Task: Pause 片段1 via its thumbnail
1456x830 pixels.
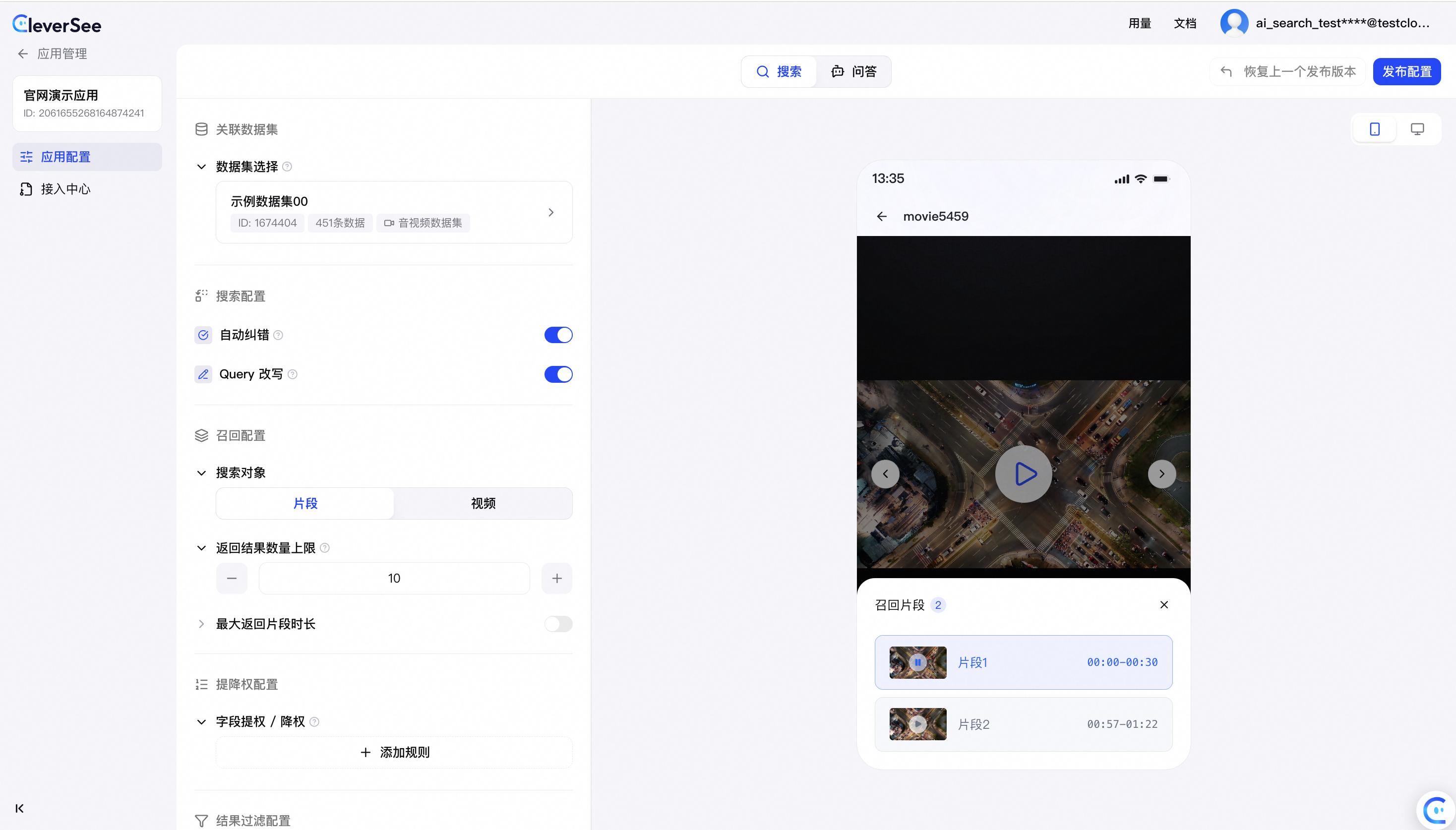Action: point(918,662)
